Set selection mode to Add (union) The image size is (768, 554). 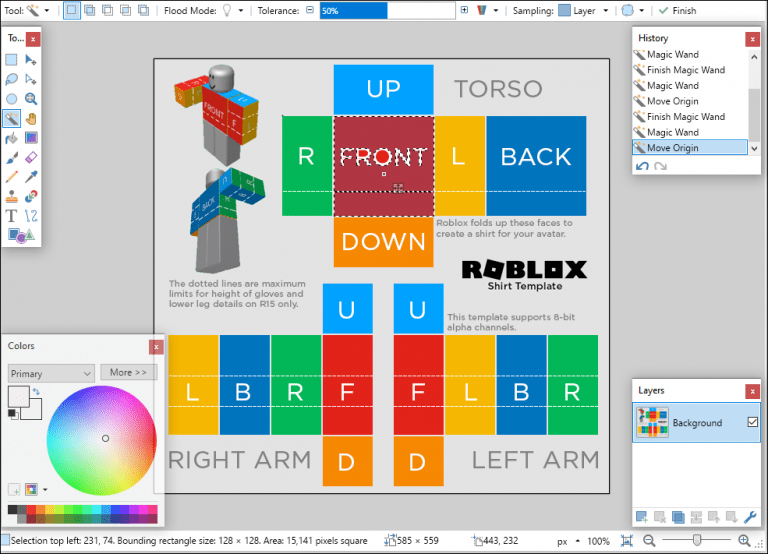90,10
